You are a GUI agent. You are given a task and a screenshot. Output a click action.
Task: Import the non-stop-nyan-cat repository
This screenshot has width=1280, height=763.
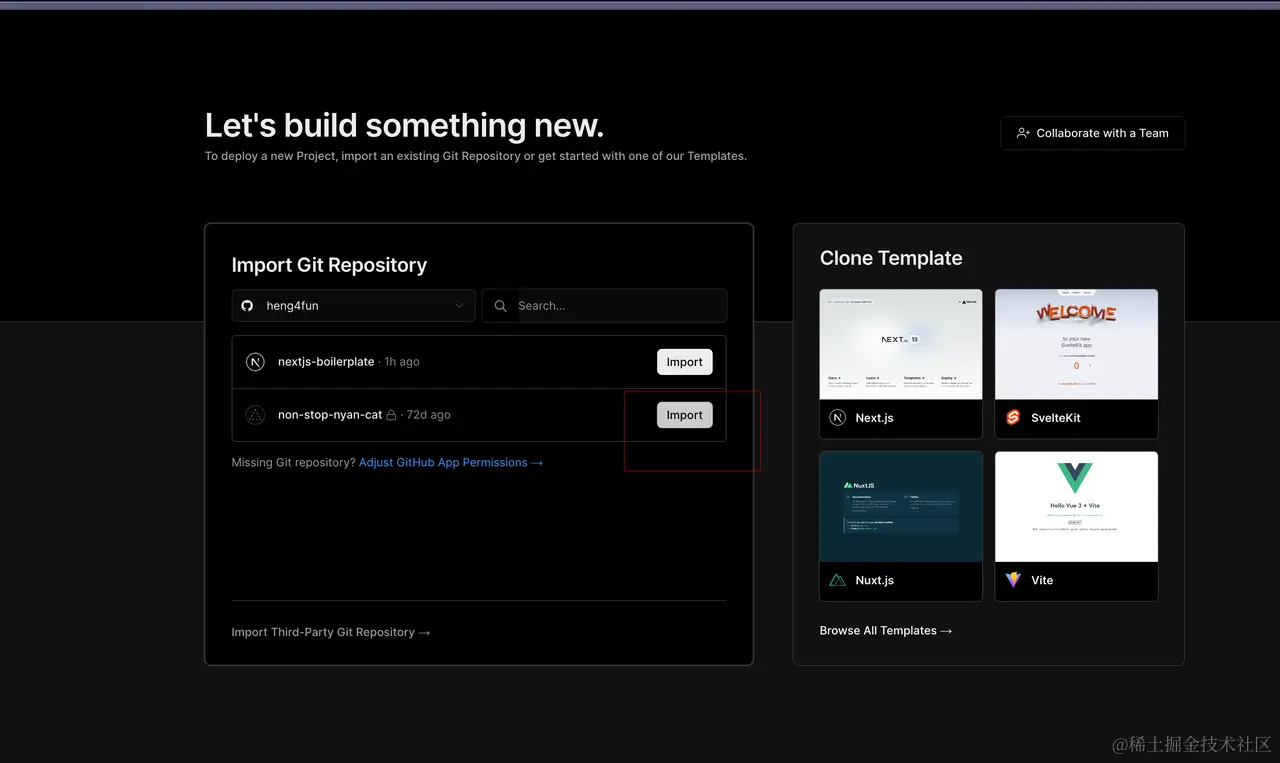(685, 415)
